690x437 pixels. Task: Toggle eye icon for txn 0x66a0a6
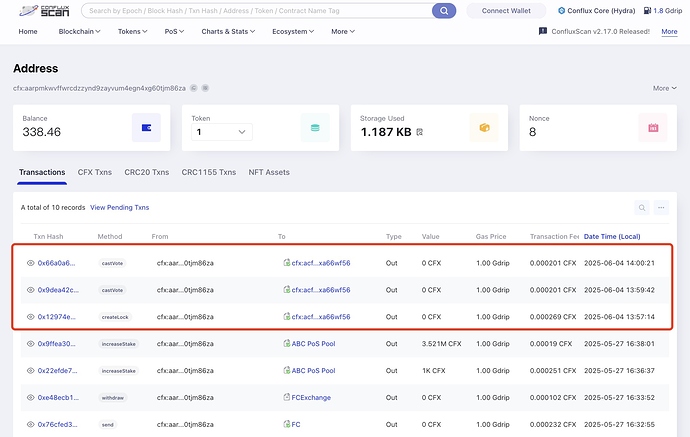coord(30,263)
